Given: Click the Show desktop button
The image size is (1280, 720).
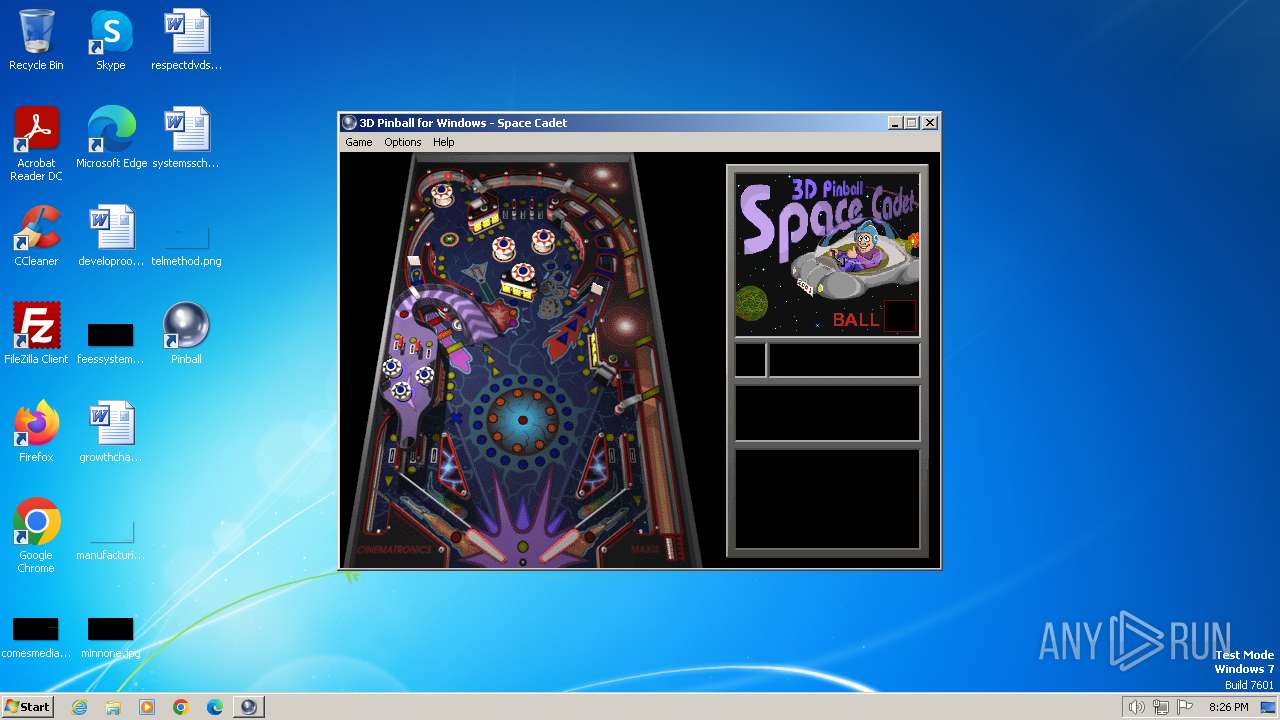Looking at the screenshot, I should [1270, 707].
